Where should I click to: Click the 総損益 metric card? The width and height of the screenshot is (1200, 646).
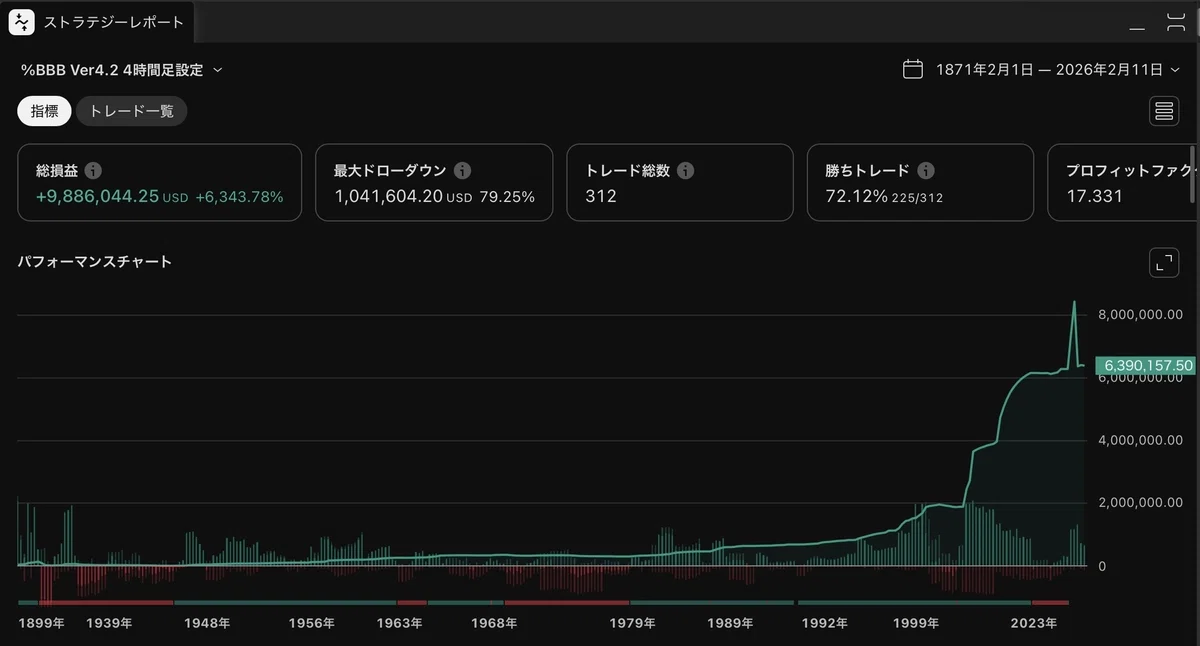159,182
